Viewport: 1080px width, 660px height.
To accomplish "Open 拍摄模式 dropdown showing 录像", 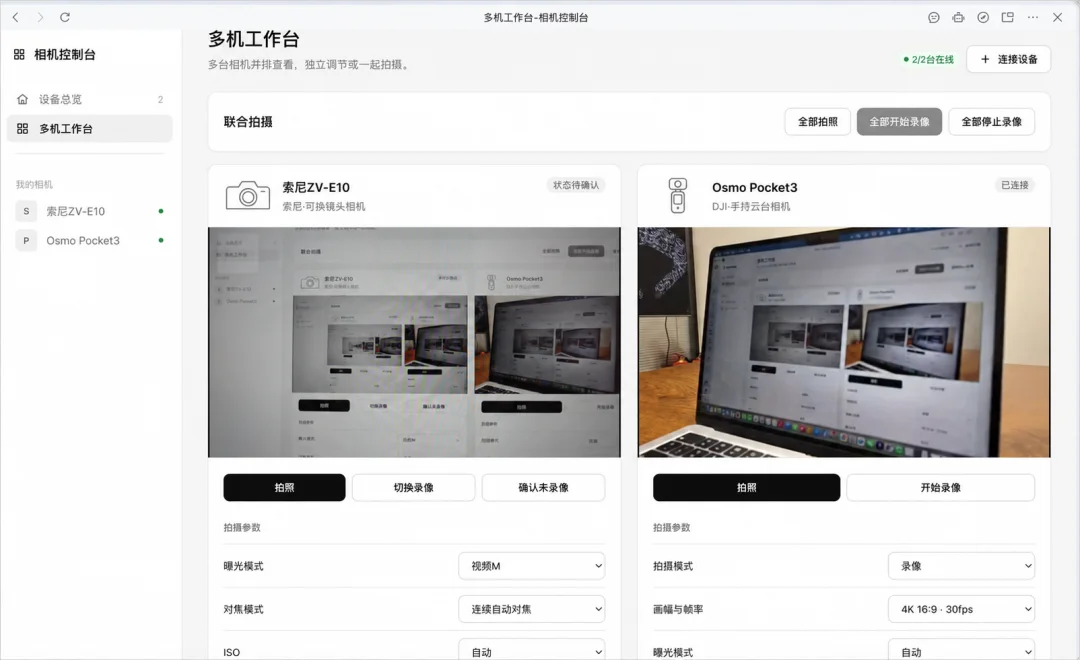I will [x=962, y=566].
